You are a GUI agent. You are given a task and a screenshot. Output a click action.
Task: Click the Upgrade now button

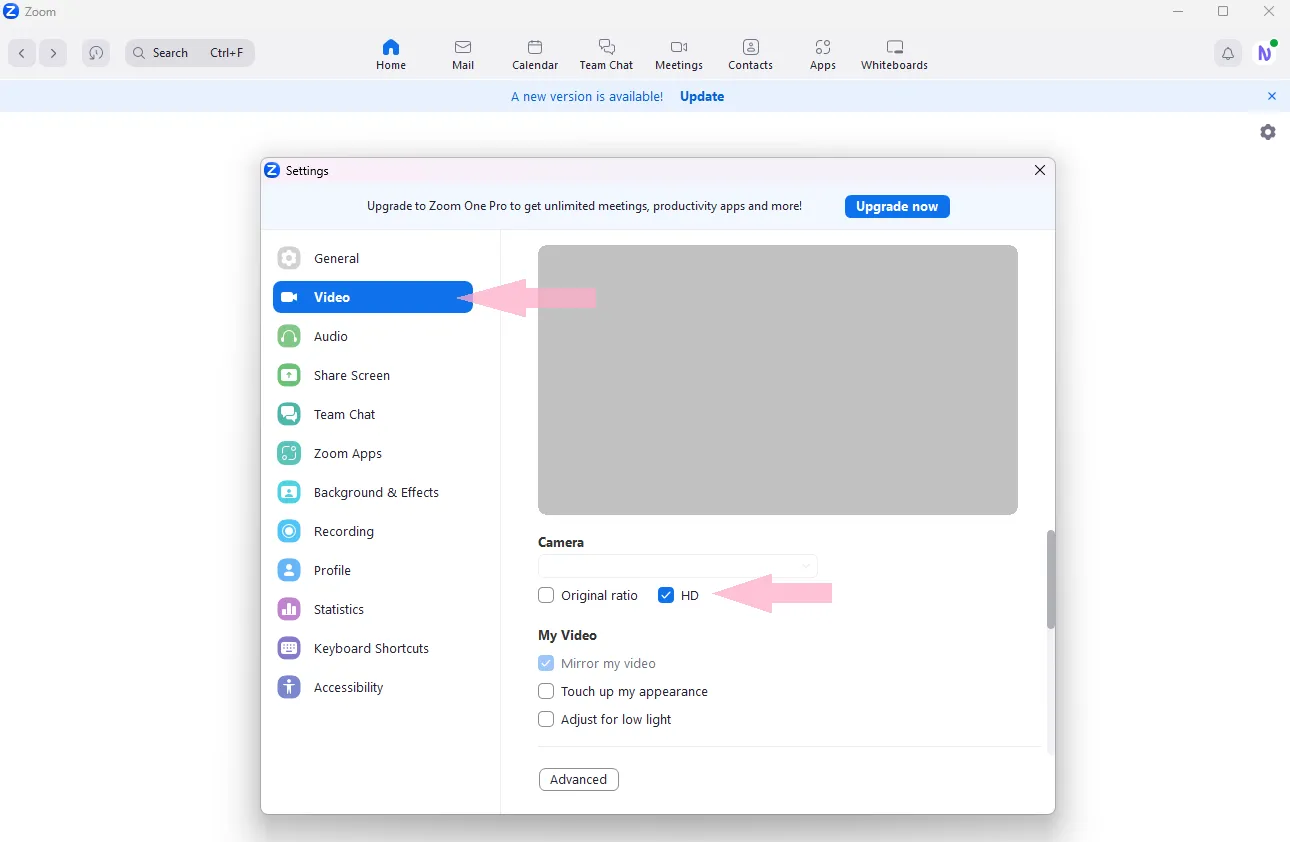tap(897, 206)
